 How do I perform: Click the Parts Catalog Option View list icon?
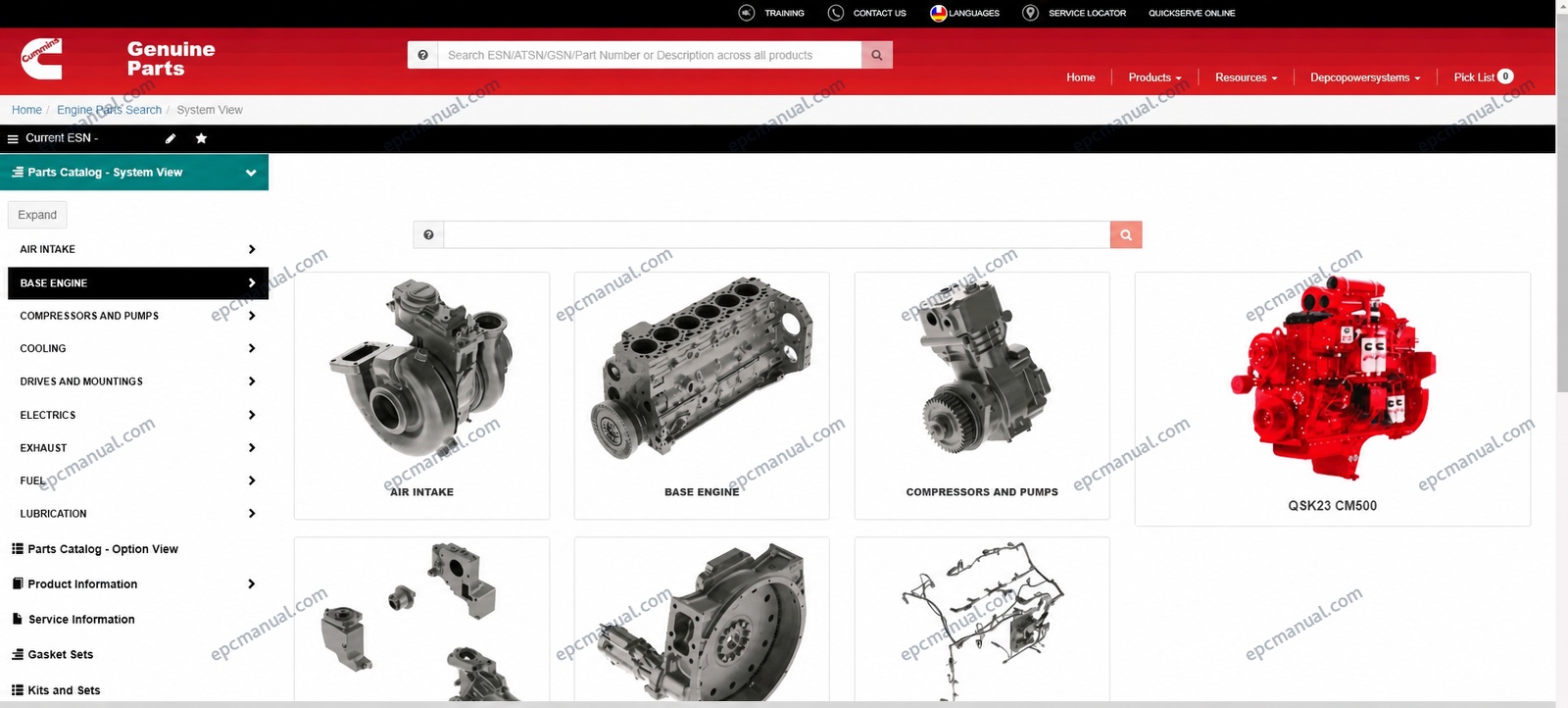18,549
